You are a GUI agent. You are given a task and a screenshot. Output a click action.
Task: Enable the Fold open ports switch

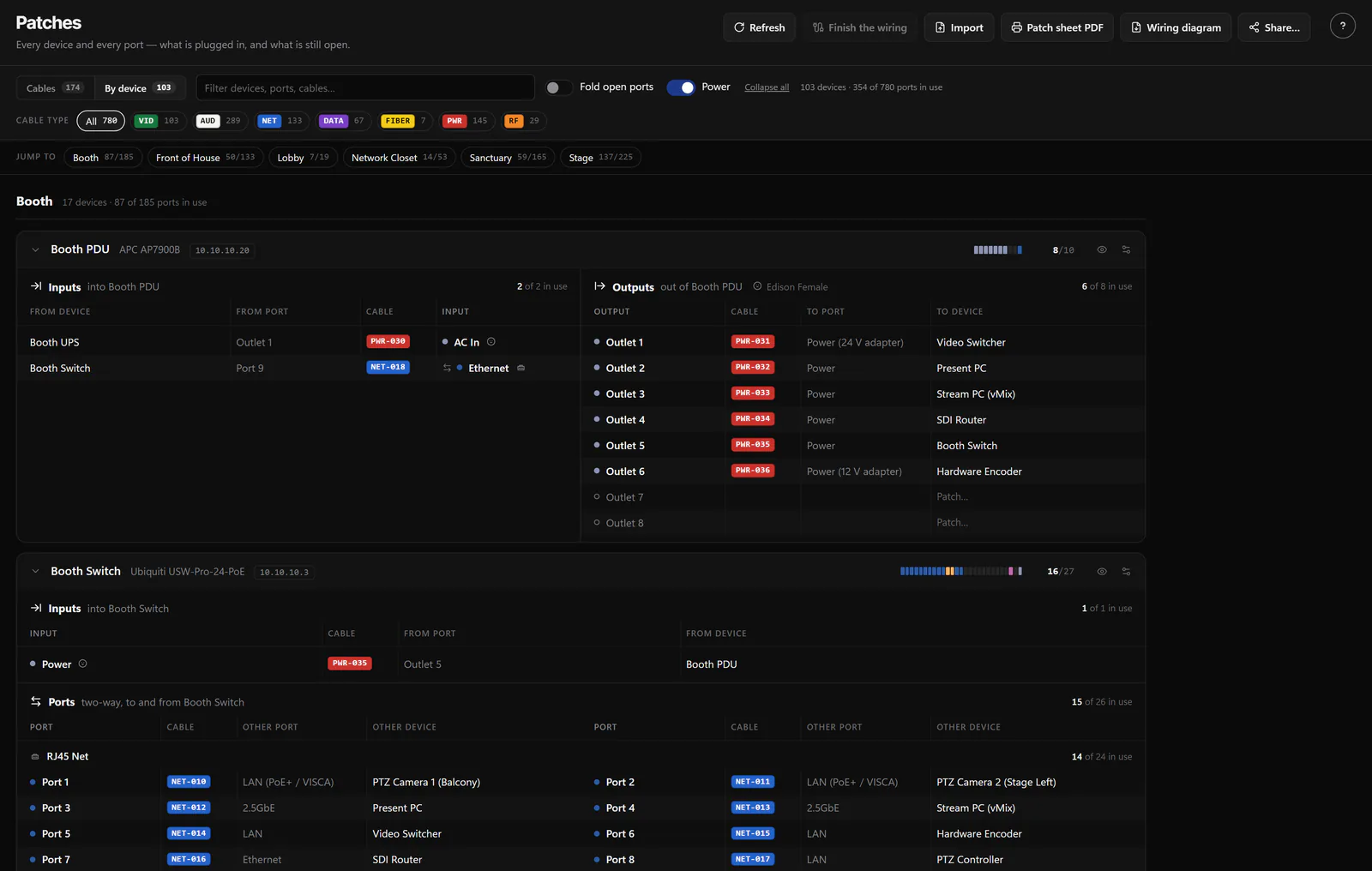(558, 87)
